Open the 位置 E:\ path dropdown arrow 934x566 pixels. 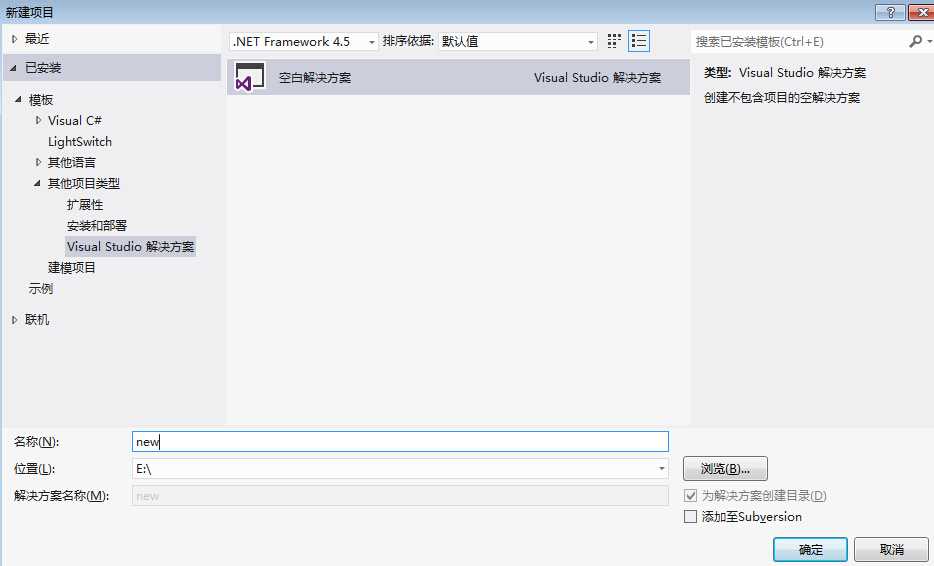click(x=661, y=469)
